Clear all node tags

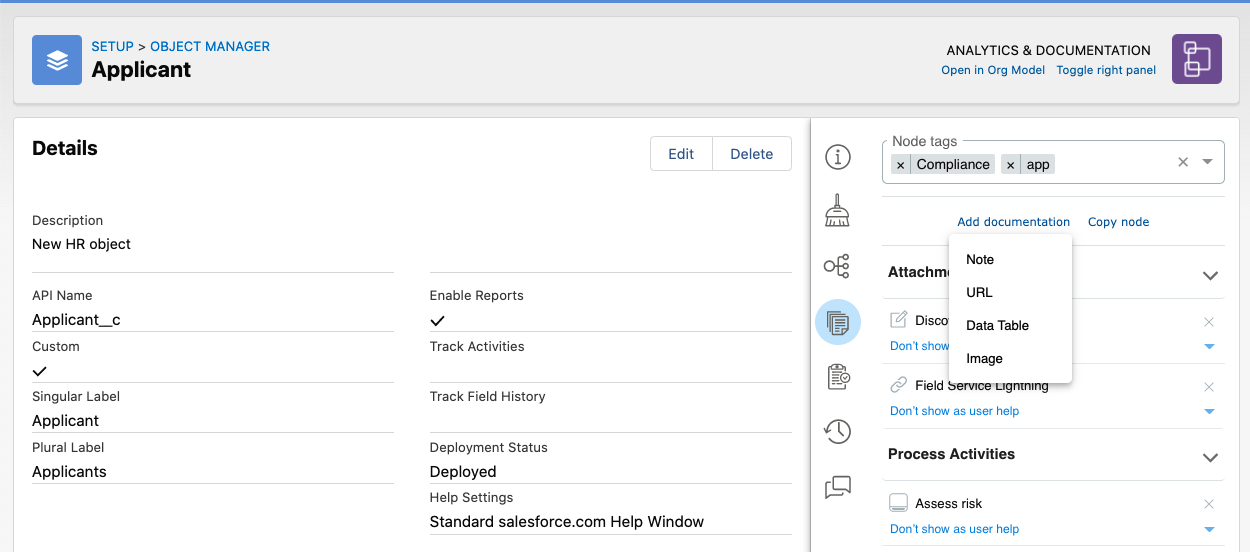click(x=1183, y=162)
